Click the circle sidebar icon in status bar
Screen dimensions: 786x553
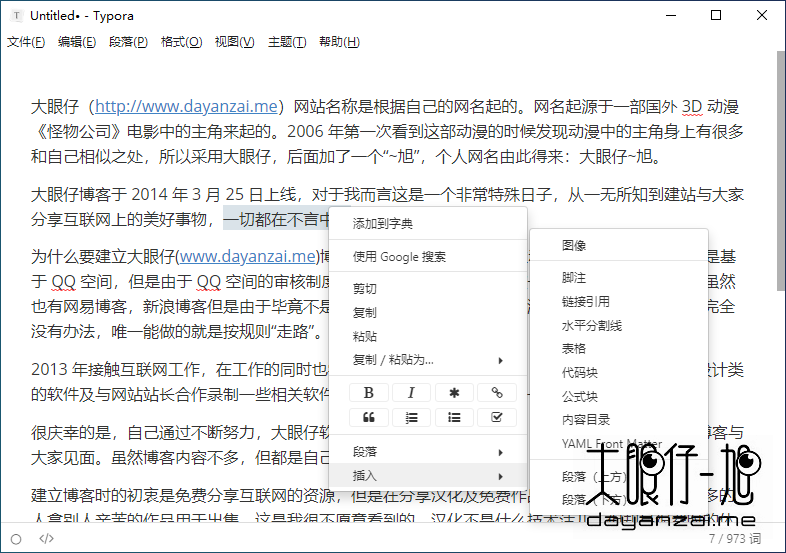(16, 539)
